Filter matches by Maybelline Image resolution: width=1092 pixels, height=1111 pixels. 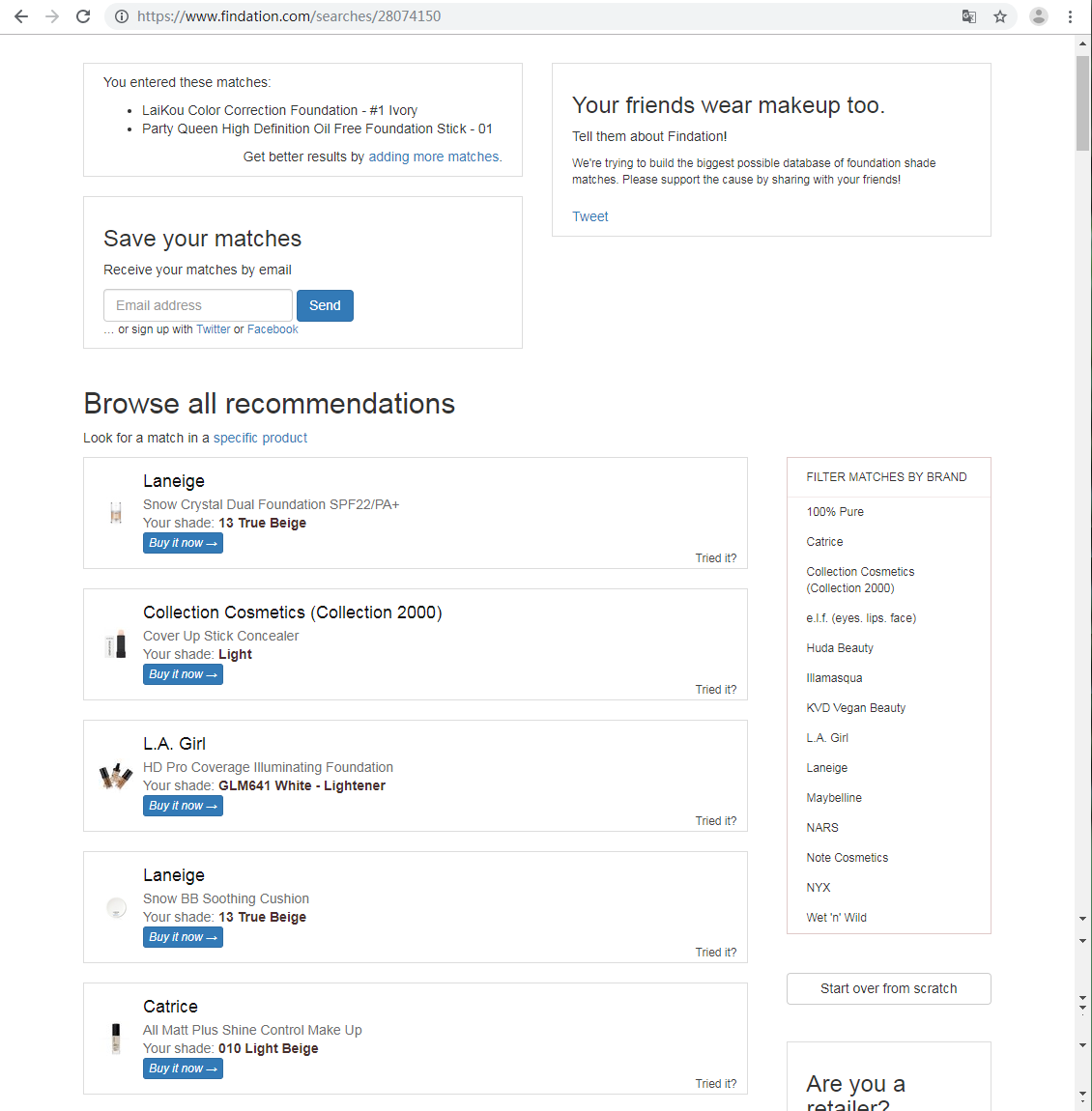[x=834, y=798]
